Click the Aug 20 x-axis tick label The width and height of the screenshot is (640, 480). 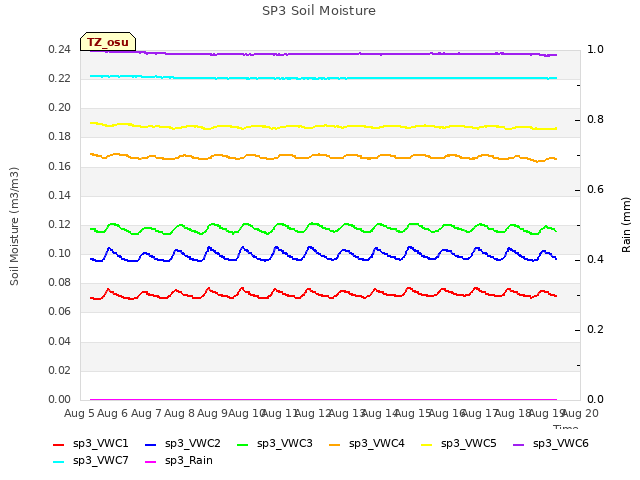click(580, 413)
